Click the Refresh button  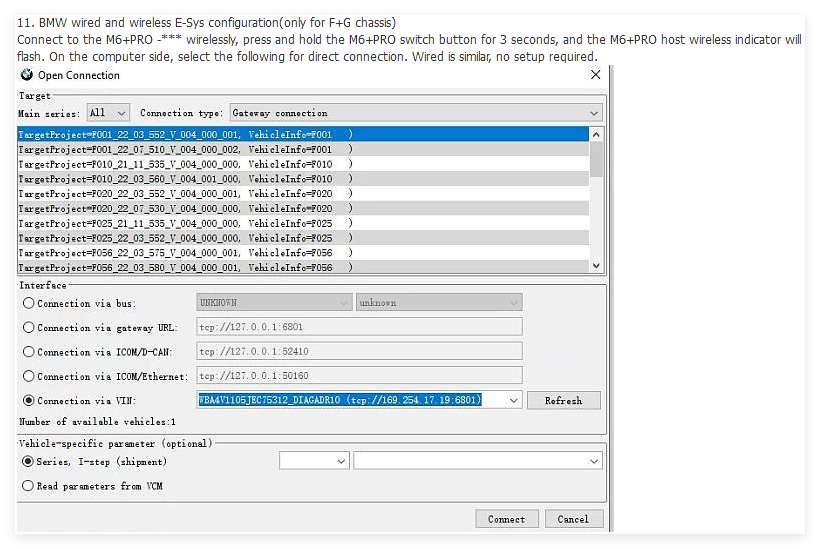pyautogui.click(x=563, y=401)
